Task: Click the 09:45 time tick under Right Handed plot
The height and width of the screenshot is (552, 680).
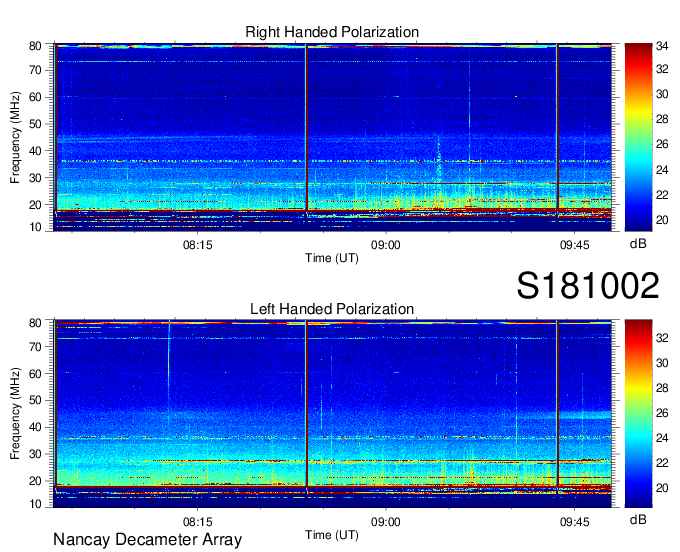Action: (575, 245)
